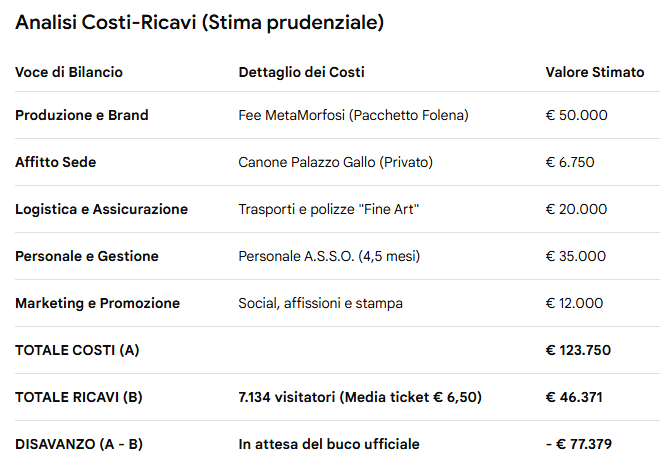Select the 'Affitto Sede' row label

coord(56,162)
